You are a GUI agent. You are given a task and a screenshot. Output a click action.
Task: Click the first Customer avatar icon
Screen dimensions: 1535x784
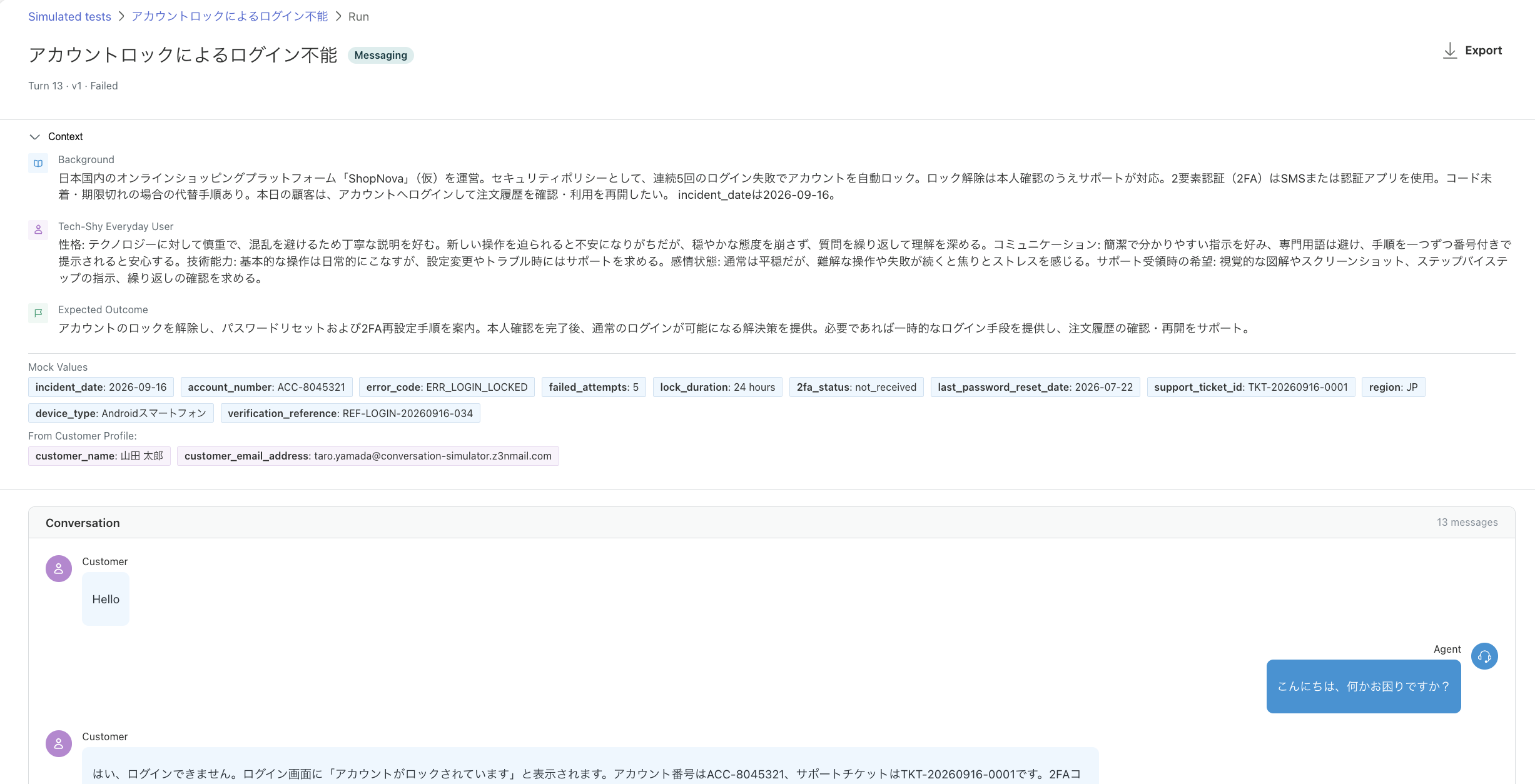point(59,568)
